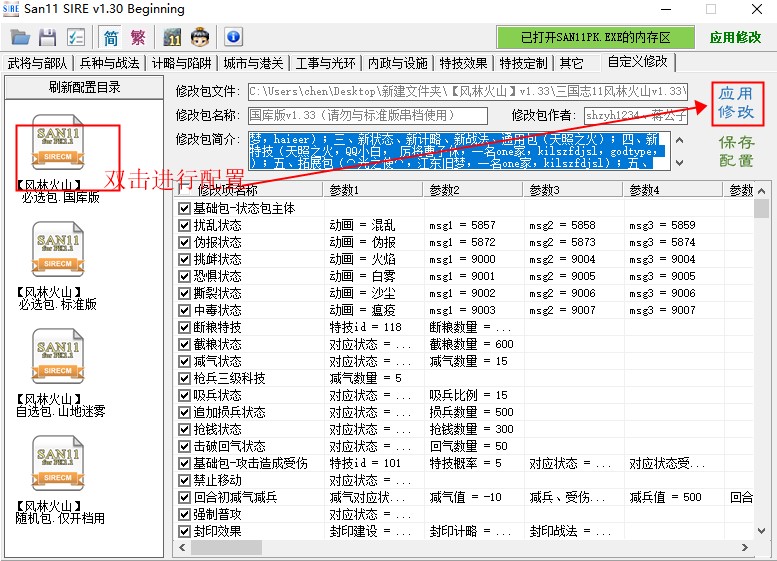Select the 必选包.标准版 package icon

58,249
